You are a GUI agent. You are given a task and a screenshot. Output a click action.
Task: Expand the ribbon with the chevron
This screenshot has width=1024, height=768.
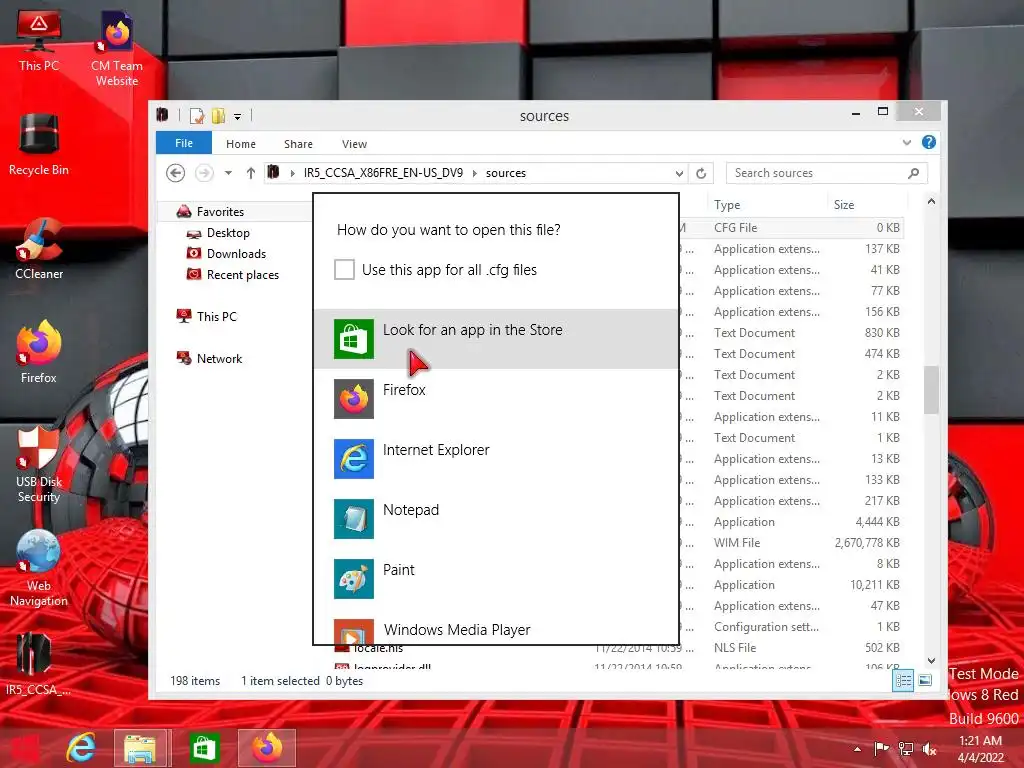pos(906,142)
